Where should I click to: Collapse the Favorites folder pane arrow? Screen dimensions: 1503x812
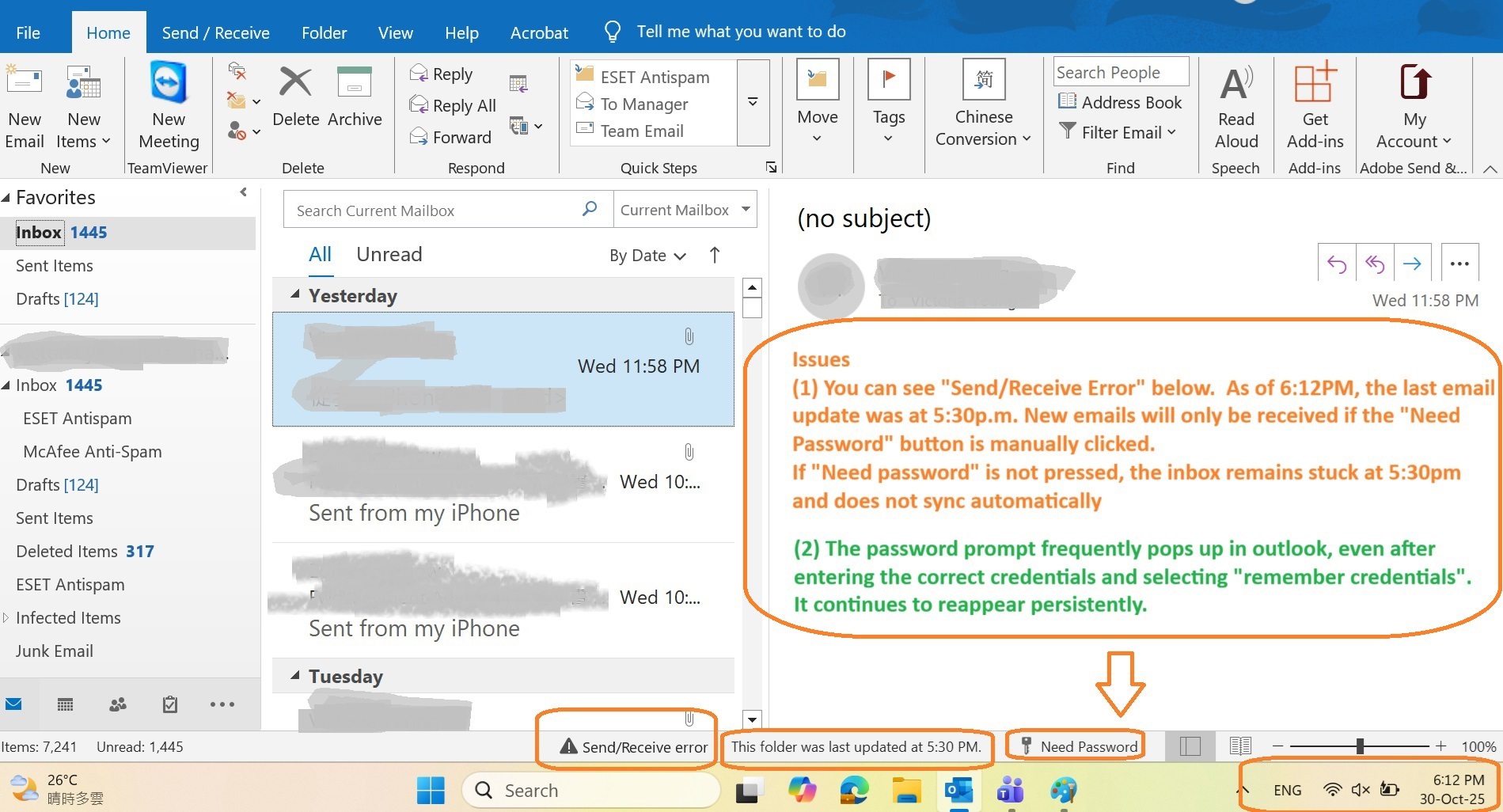tap(242, 192)
